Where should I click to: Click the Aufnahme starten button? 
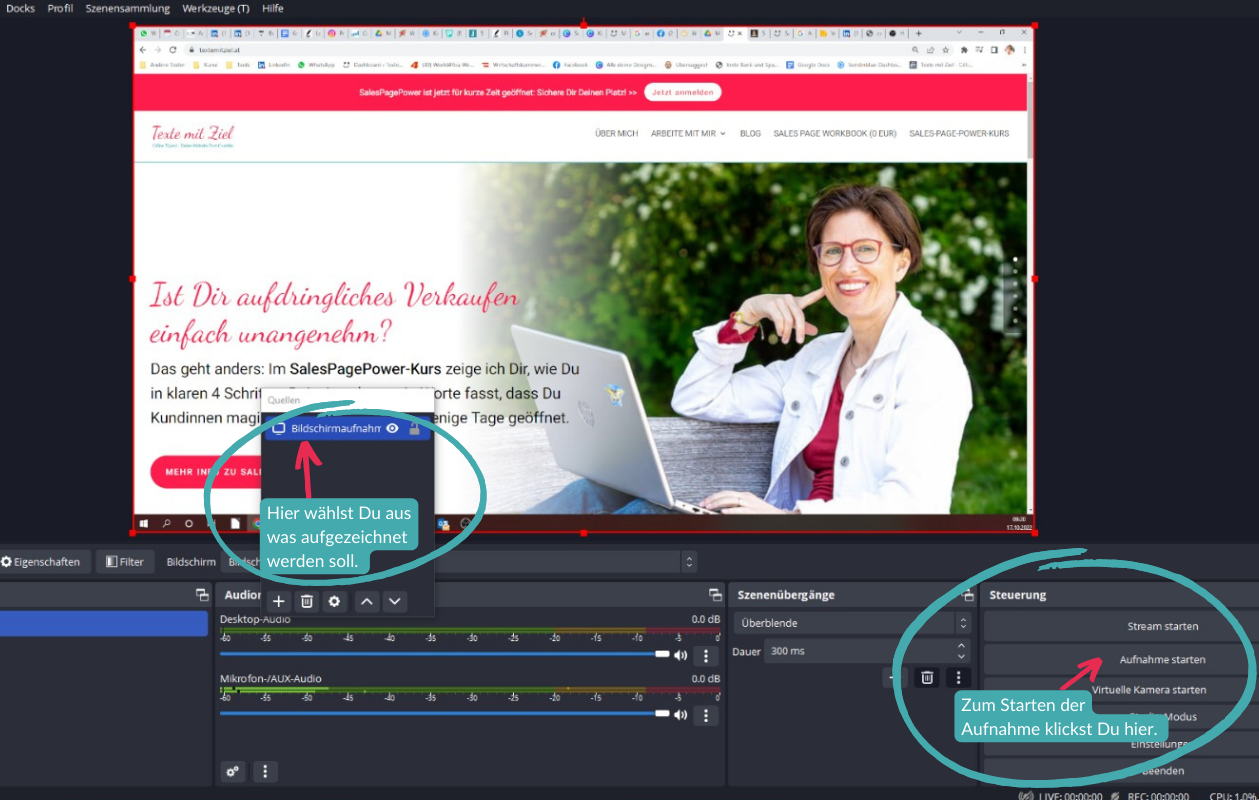click(1162, 659)
